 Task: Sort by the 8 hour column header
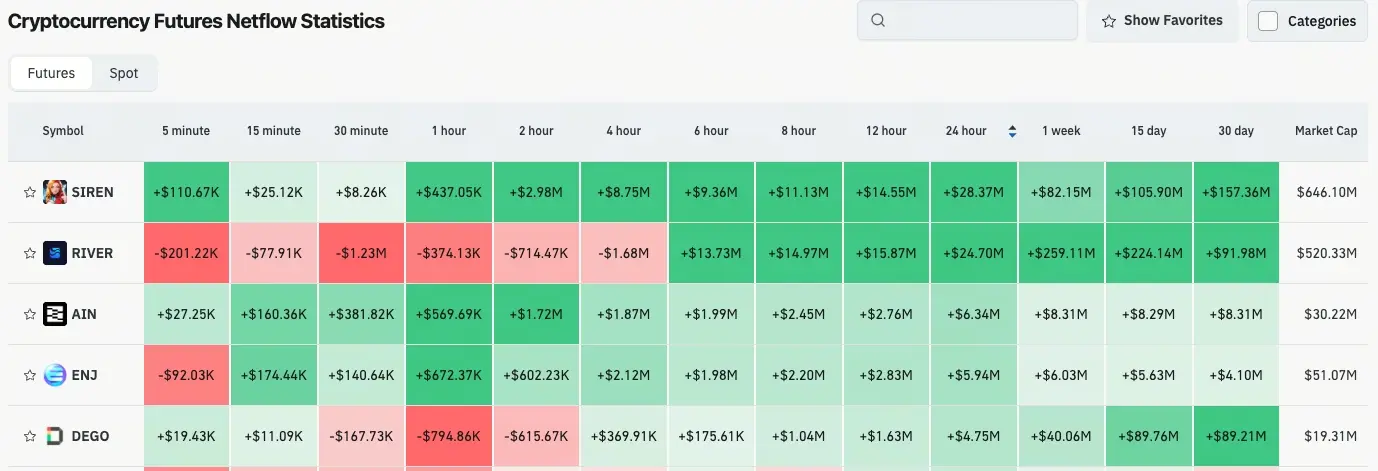click(x=799, y=131)
